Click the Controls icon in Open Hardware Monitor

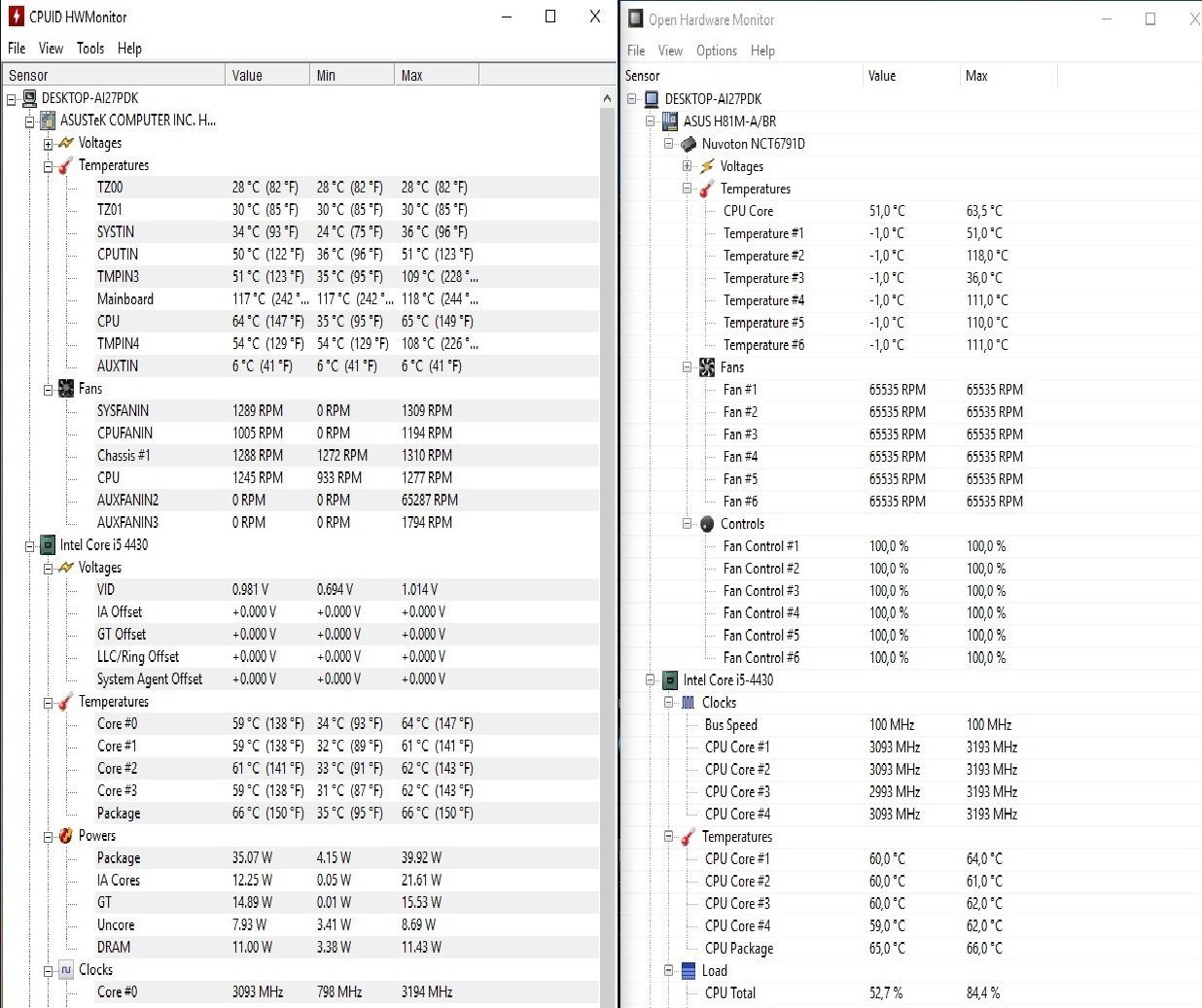tap(707, 524)
